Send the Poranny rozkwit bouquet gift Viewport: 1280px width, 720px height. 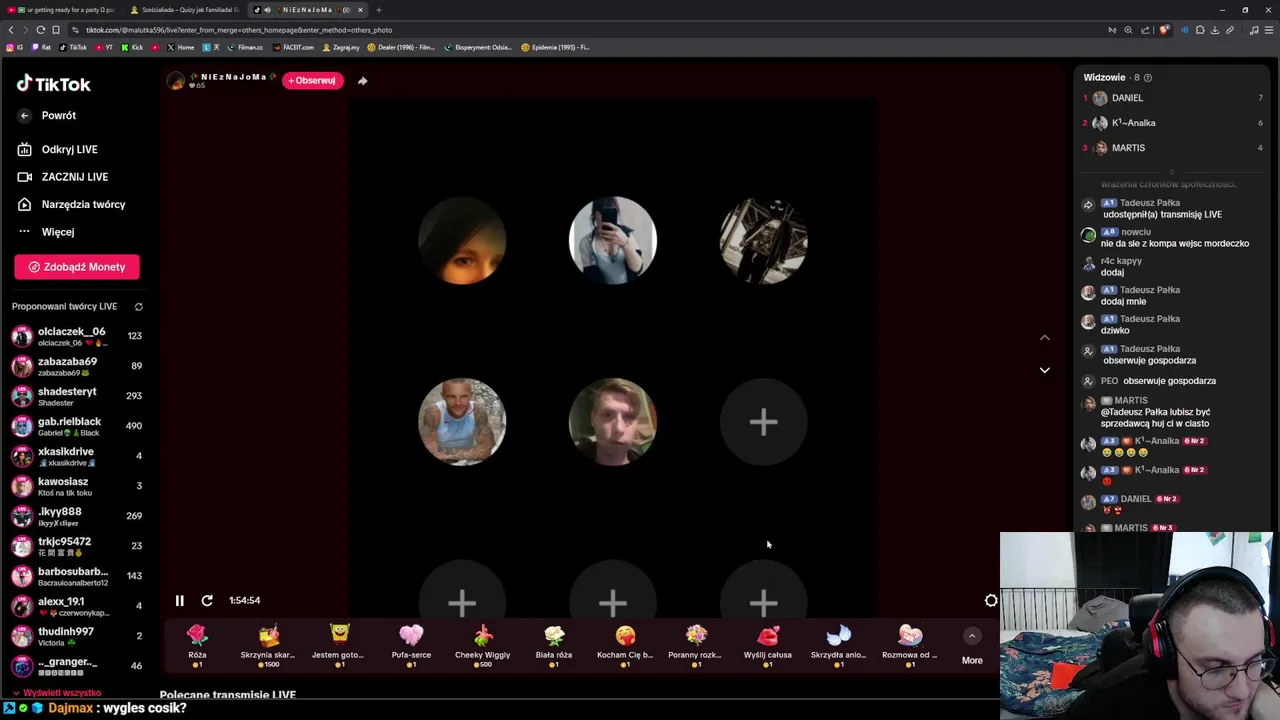pyautogui.click(x=696, y=645)
